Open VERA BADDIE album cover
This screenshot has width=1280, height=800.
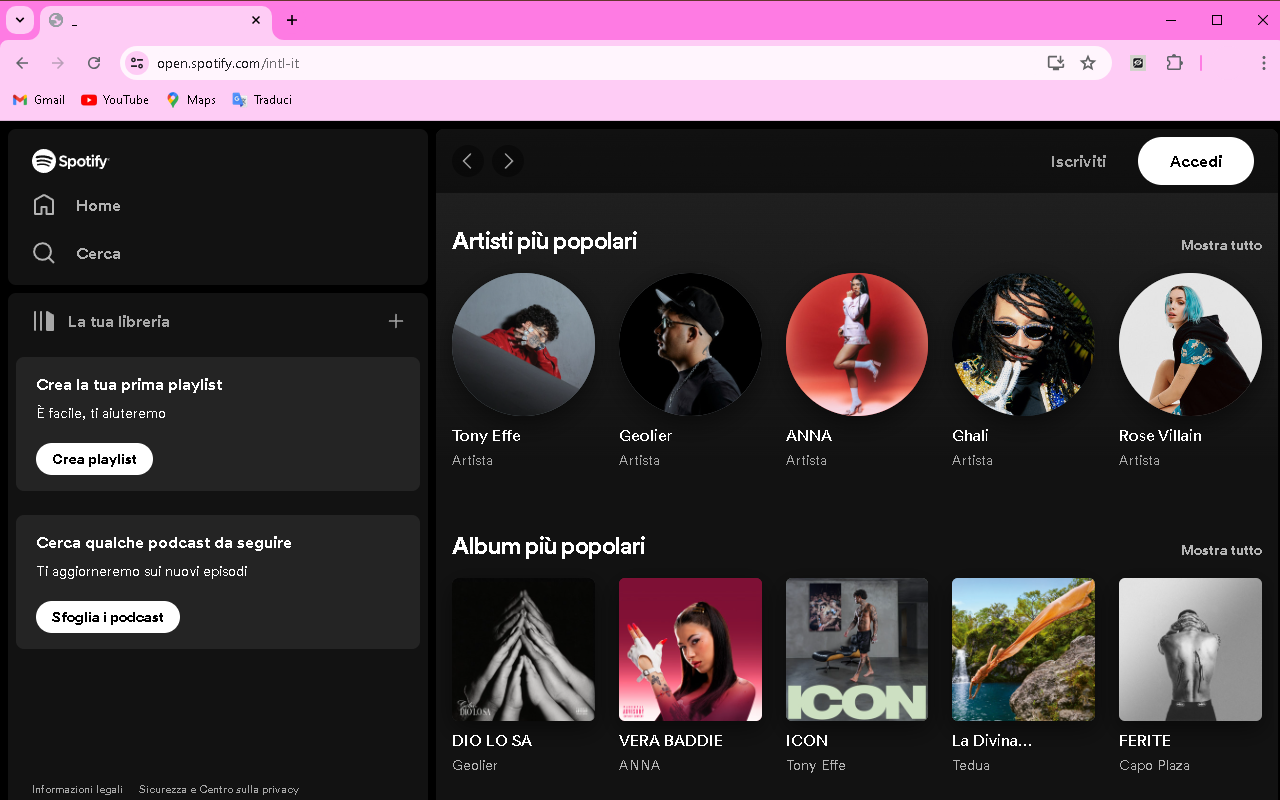tap(690, 649)
